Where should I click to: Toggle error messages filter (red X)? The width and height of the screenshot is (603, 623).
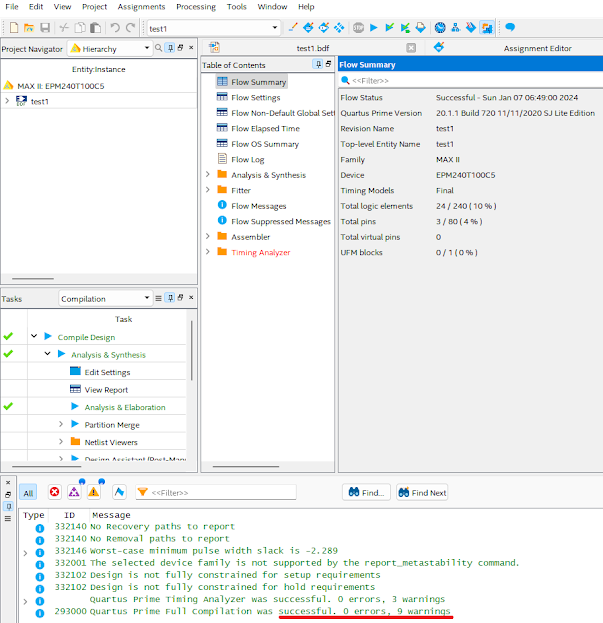click(54, 492)
